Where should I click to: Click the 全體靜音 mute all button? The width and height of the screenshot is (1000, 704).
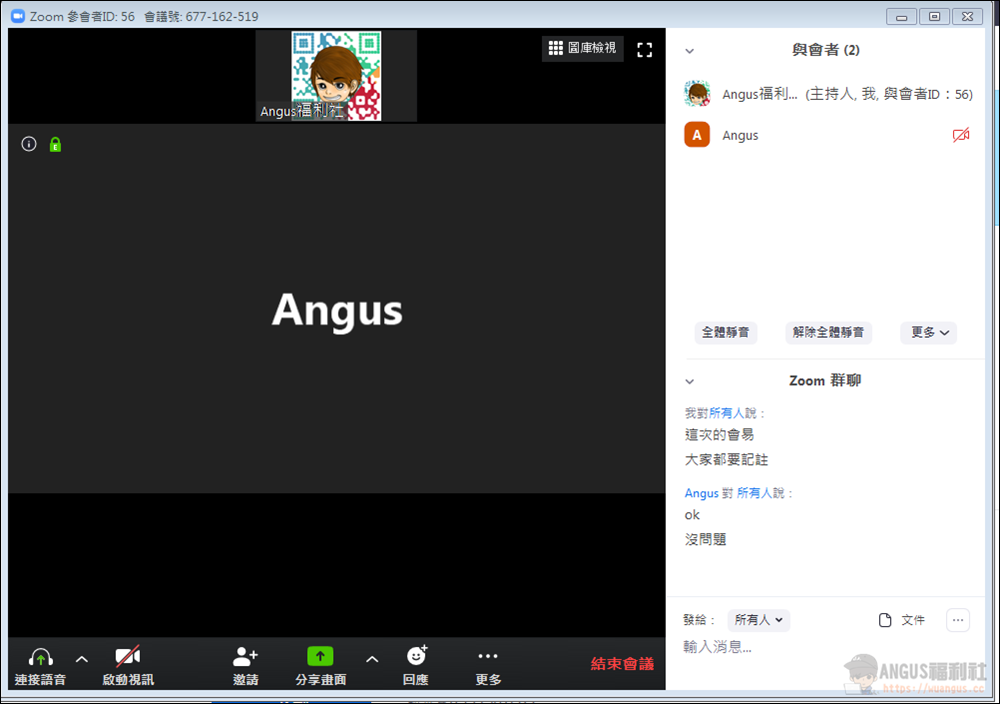tap(725, 333)
